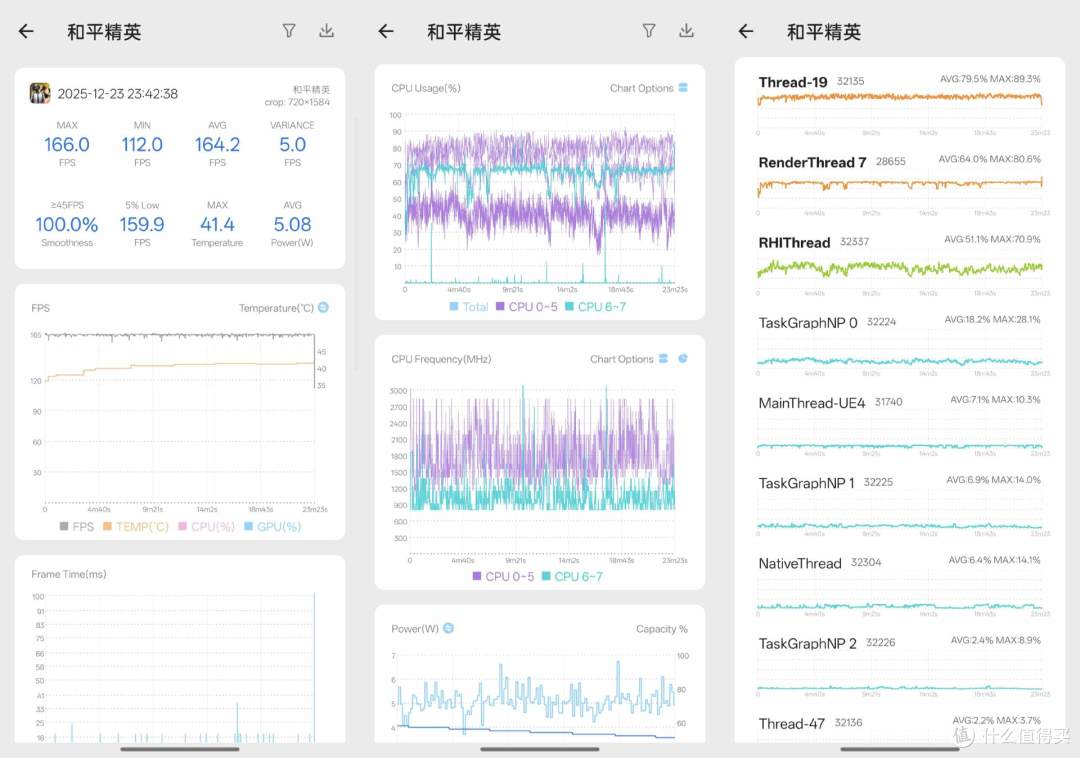Image resolution: width=1080 pixels, height=758 pixels.
Task: Open the RenderThread 7 row
Action: (x=900, y=183)
